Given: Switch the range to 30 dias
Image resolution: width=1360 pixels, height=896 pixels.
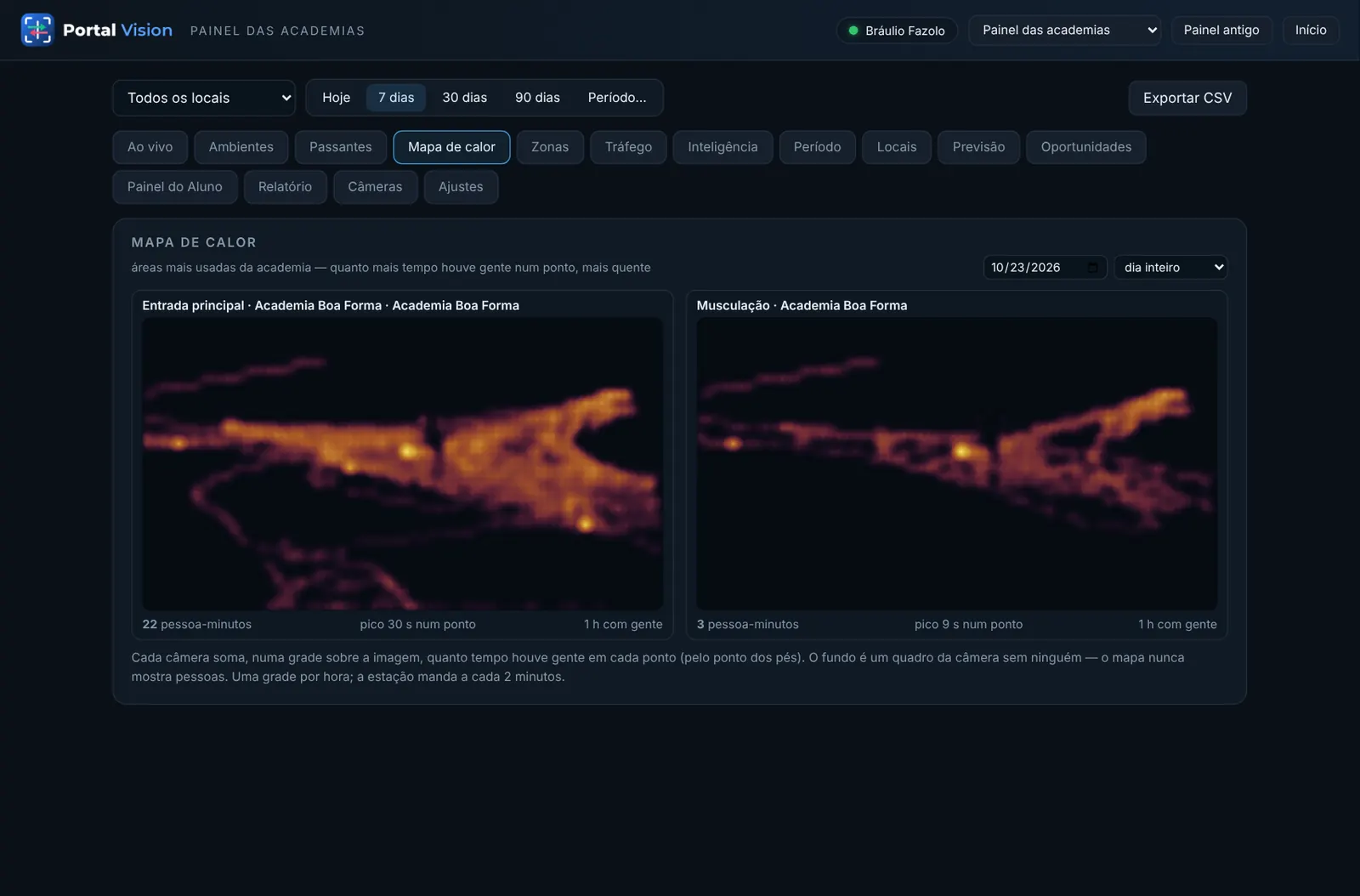Looking at the screenshot, I should 465,98.
